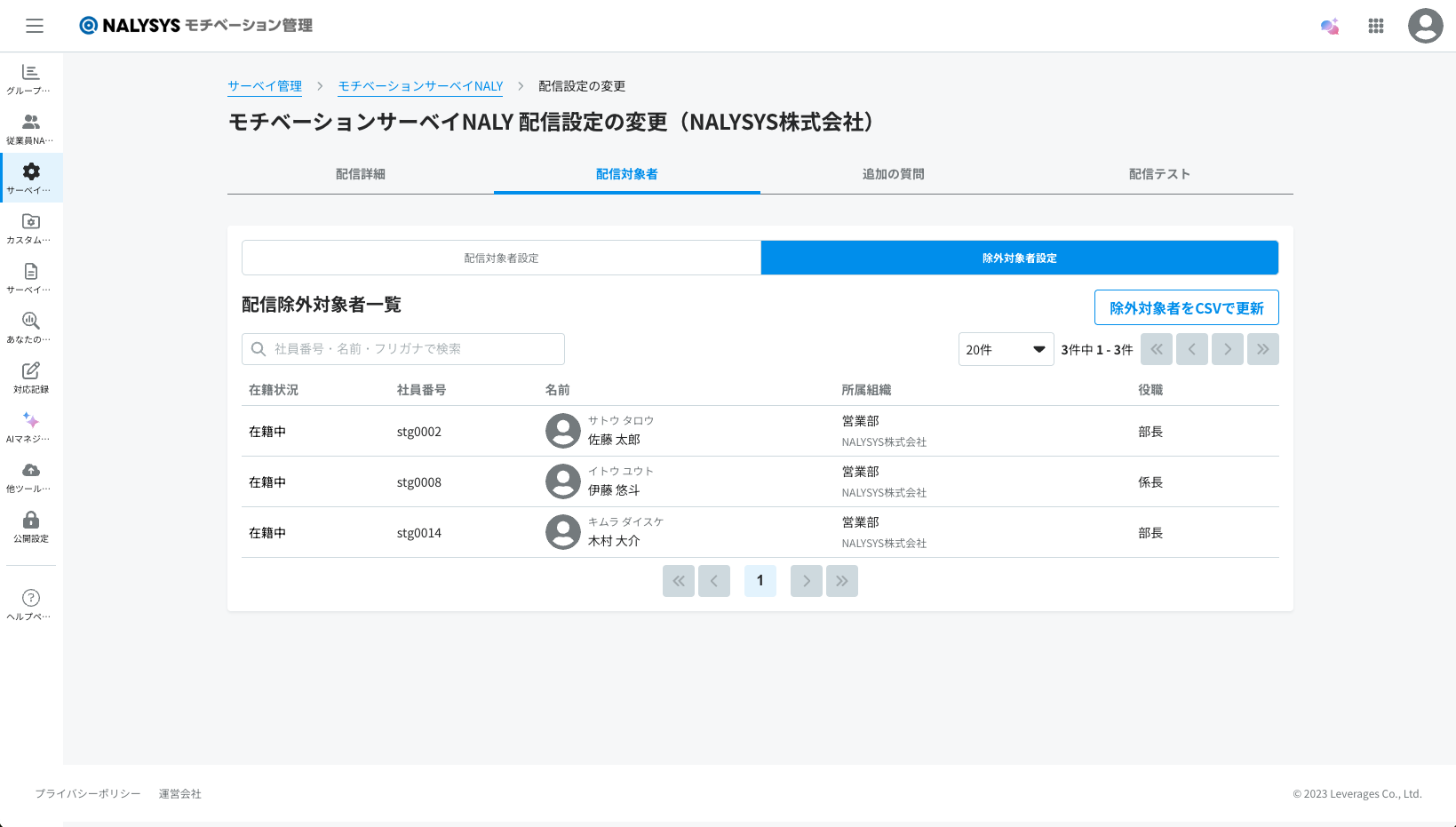Open the グループ sidebar item
The image size is (1456, 827).
pyautogui.click(x=31, y=79)
